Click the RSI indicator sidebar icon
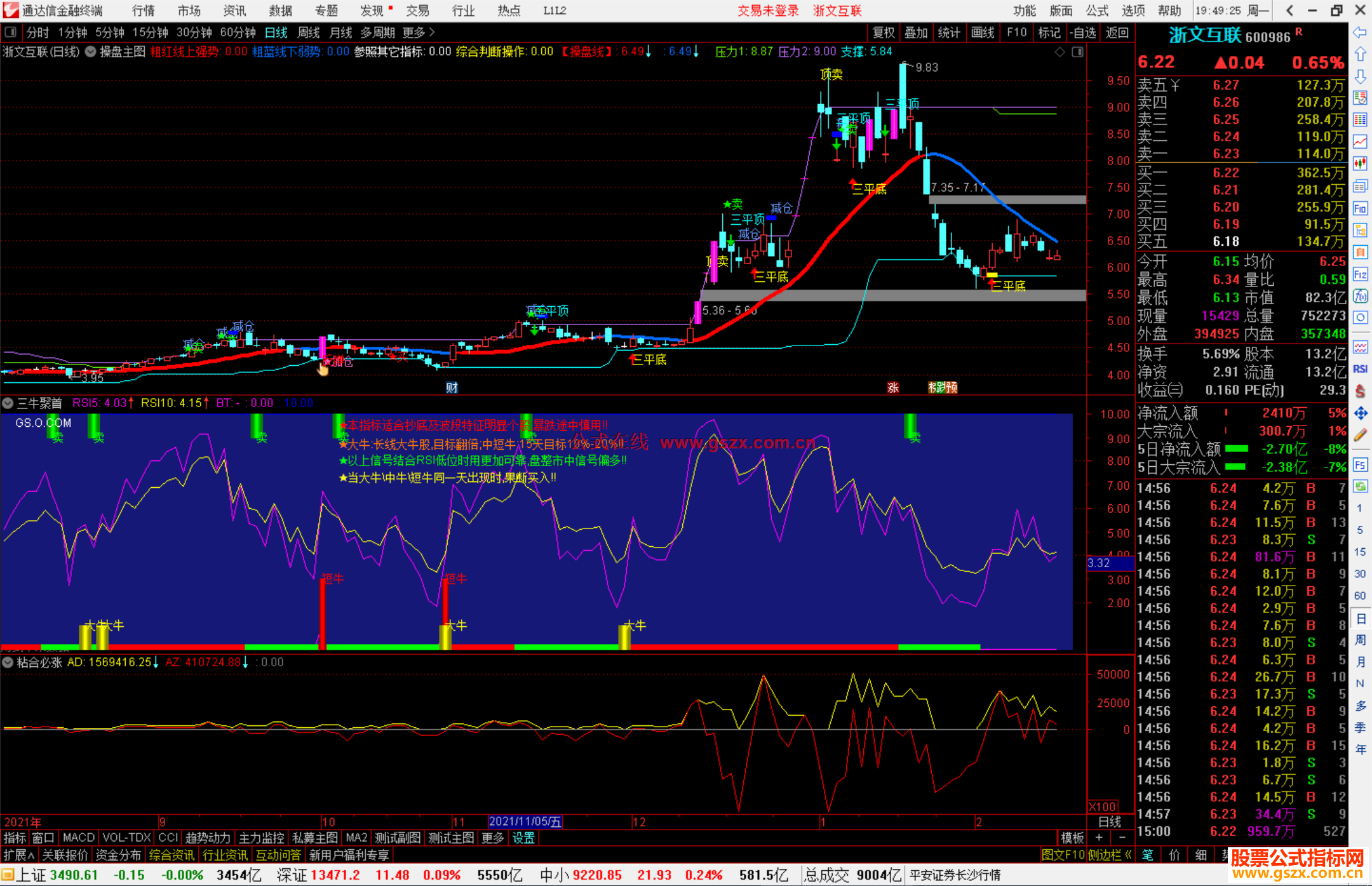The width and height of the screenshot is (1372, 886). tap(1360, 369)
